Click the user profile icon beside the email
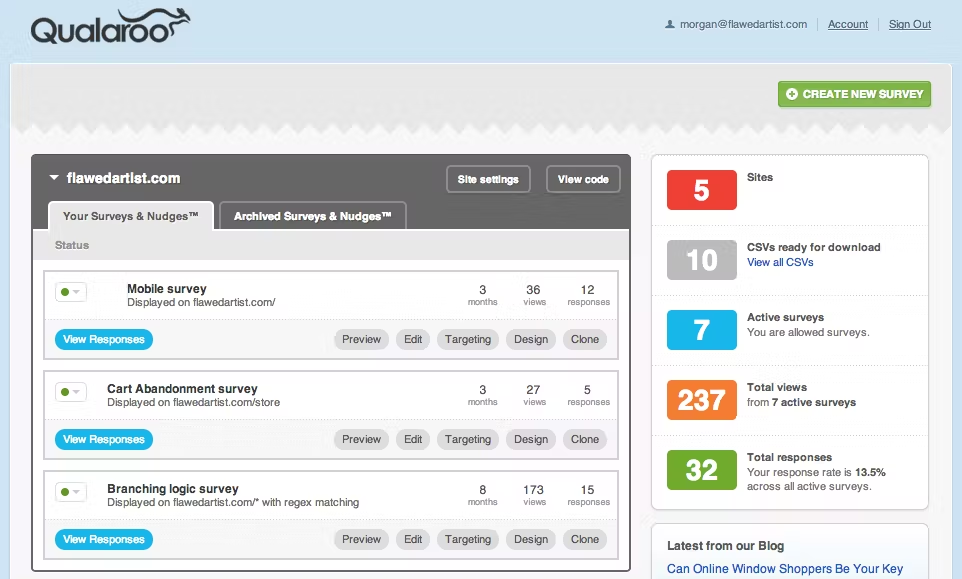Screen dimensions: 962x579 click(x=670, y=25)
